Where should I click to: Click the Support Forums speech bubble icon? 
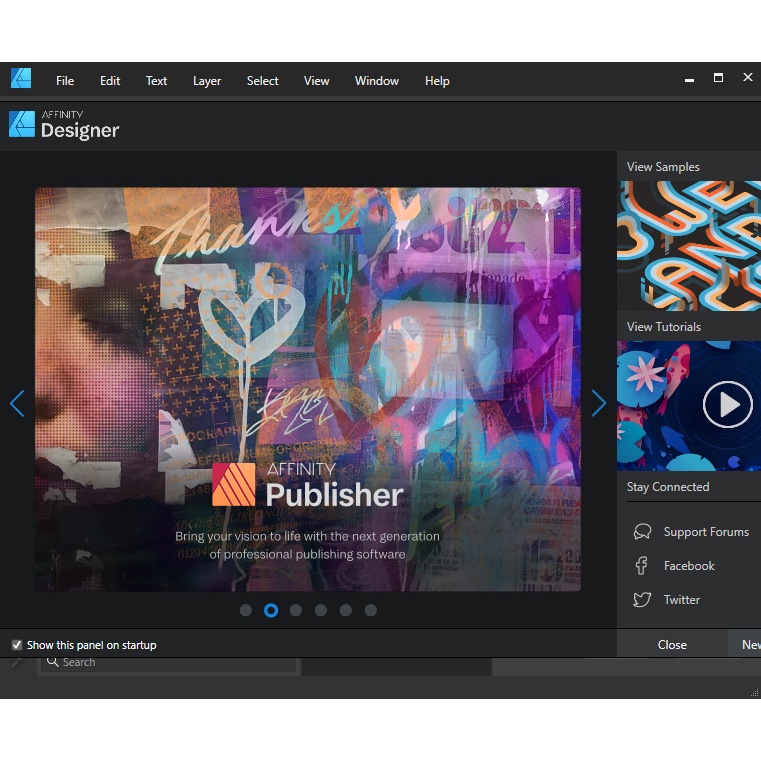tap(643, 532)
